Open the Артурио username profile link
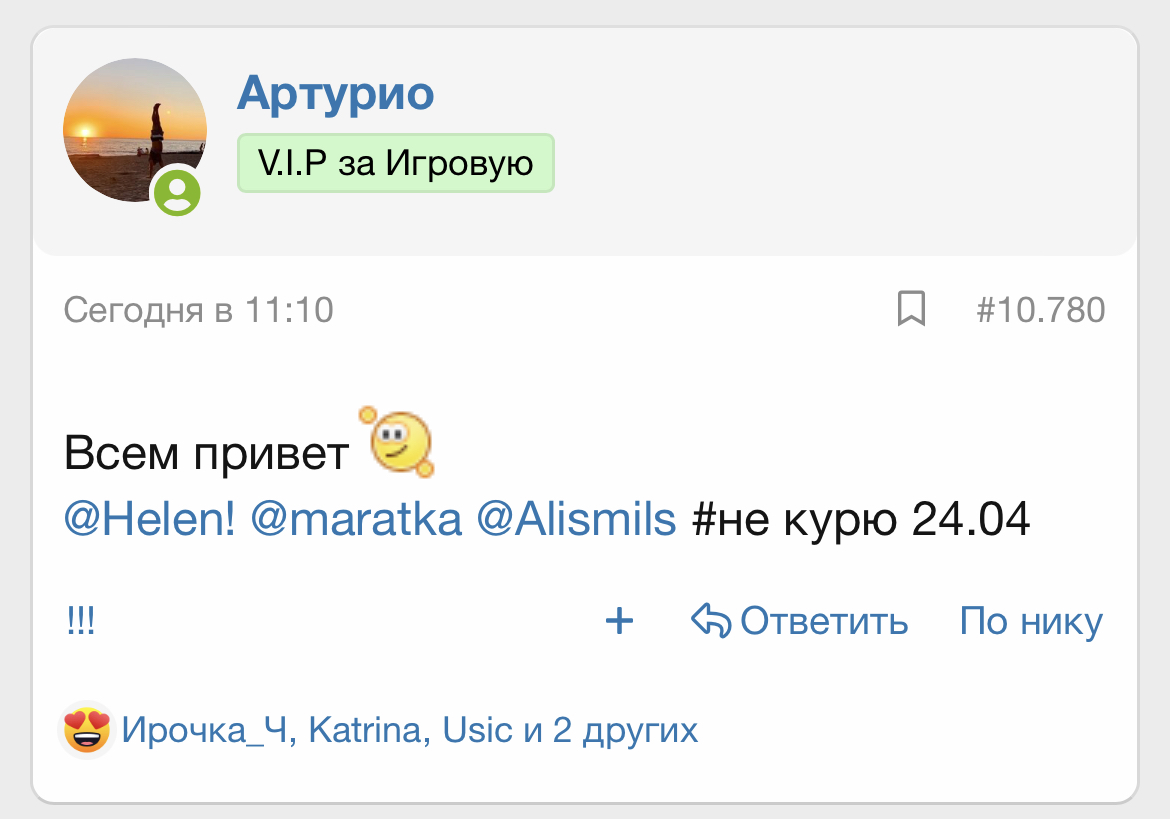The image size is (1170, 819). click(335, 94)
